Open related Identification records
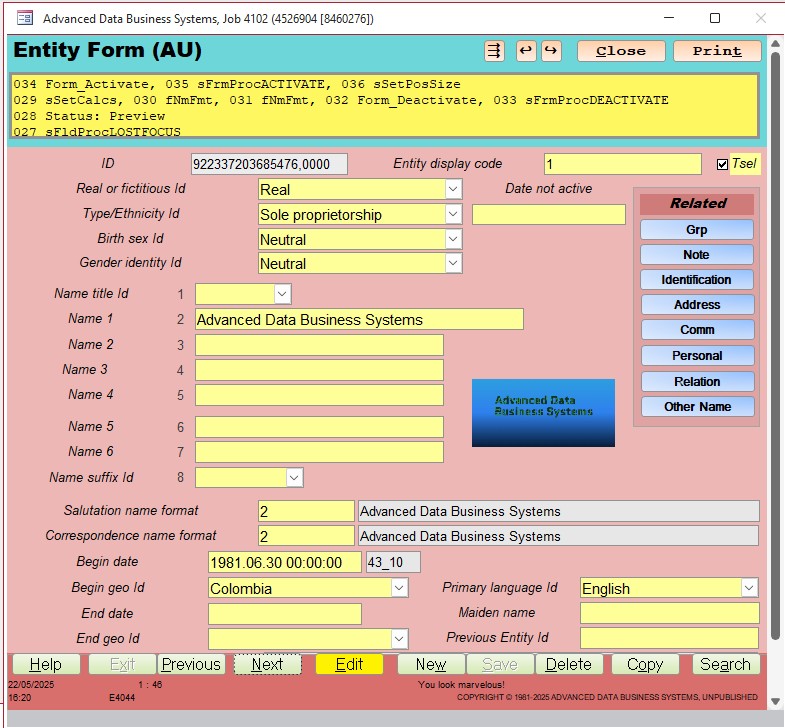The height and width of the screenshot is (728, 785). [x=696, y=280]
